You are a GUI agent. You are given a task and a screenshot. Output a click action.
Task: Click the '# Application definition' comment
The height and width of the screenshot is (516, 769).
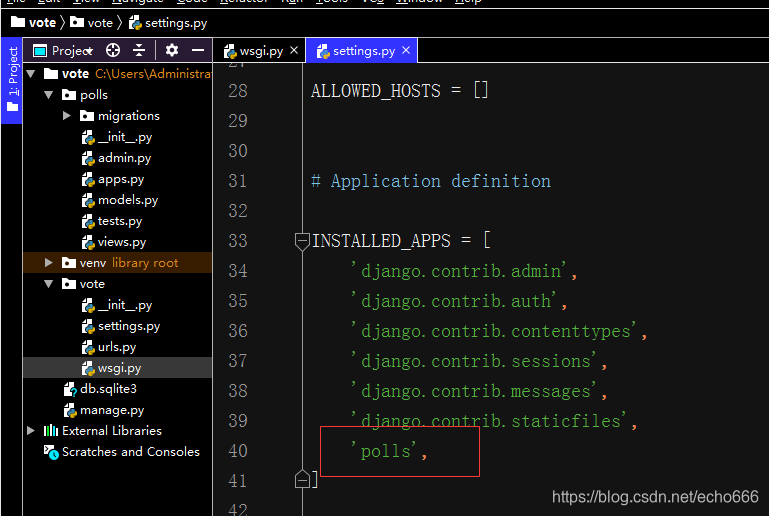click(x=431, y=181)
